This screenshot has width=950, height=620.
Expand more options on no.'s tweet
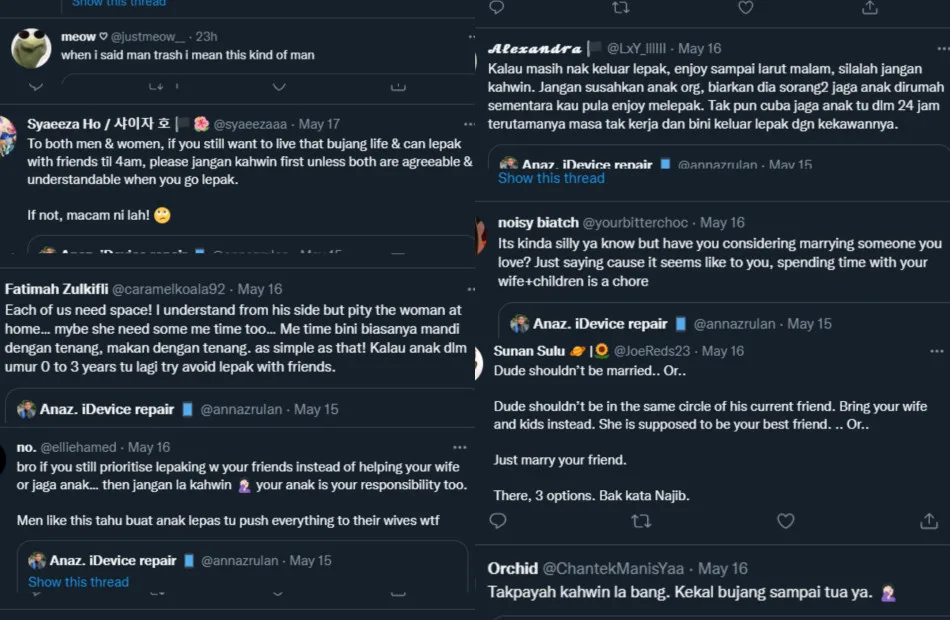coord(460,447)
